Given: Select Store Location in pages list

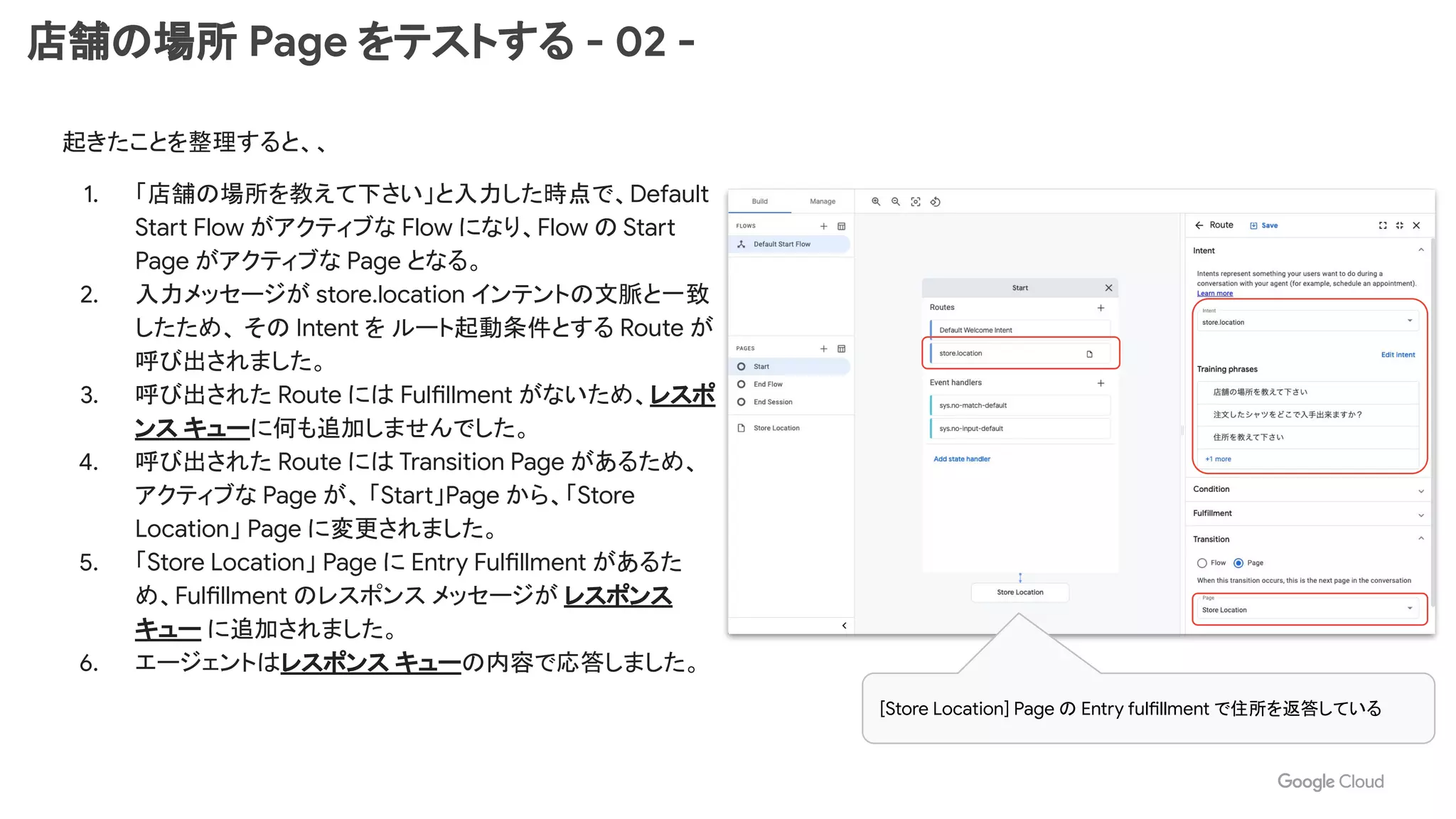Looking at the screenshot, I should (791, 428).
